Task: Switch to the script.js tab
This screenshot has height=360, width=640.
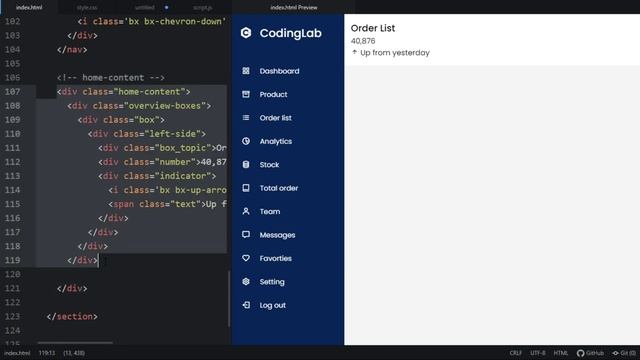Action: coord(202,7)
